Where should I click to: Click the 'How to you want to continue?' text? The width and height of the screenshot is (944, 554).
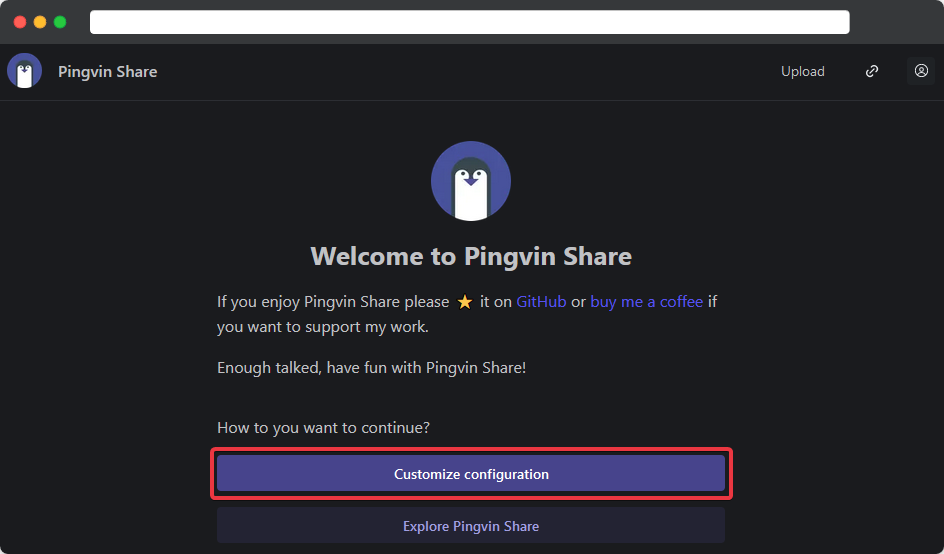point(323,428)
